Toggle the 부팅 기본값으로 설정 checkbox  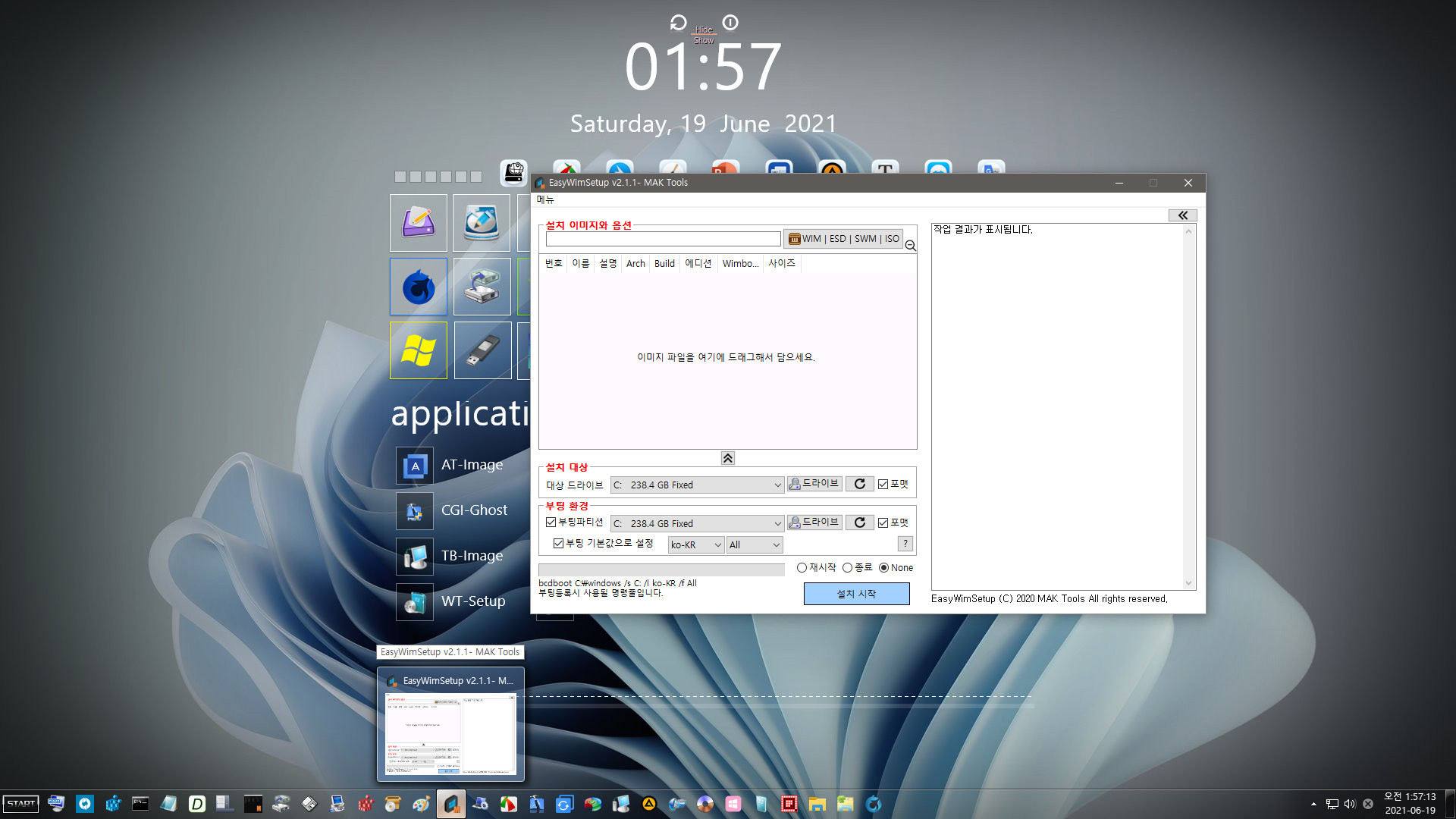point(603,543)
